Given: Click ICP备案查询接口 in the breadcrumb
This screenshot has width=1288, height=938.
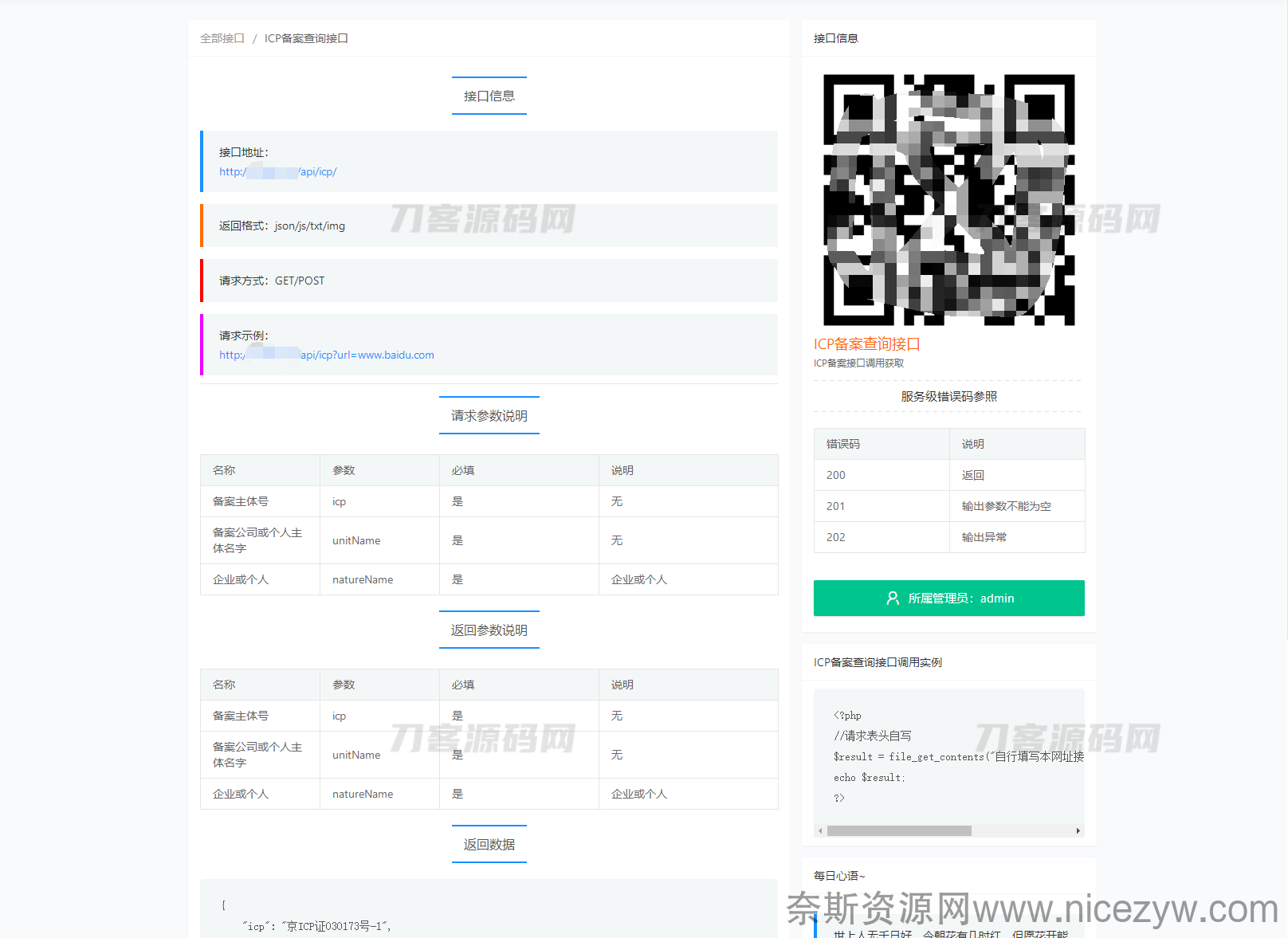Looking at the screenshot, I should (306, 38).
